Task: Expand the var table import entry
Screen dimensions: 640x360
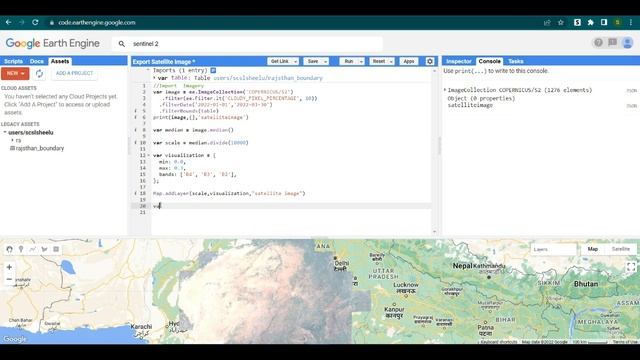Action: (x=154, y=78)
